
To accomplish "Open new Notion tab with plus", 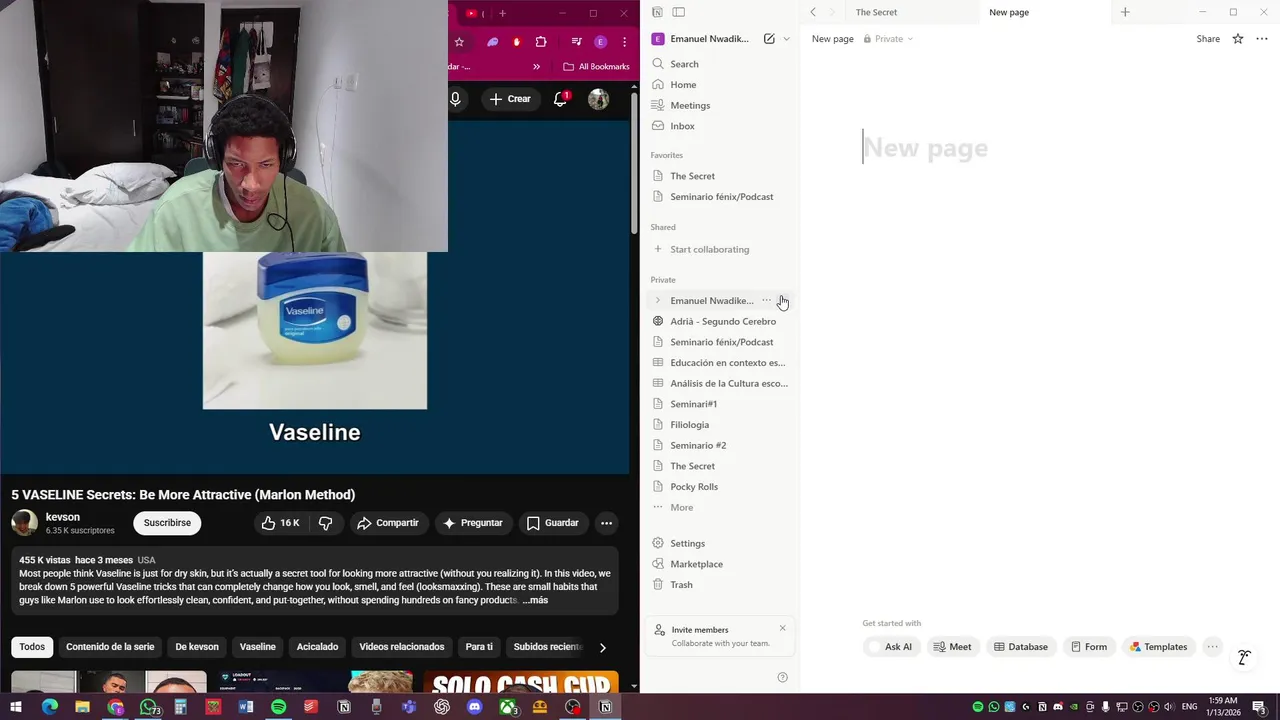I will coord(1125,12).
